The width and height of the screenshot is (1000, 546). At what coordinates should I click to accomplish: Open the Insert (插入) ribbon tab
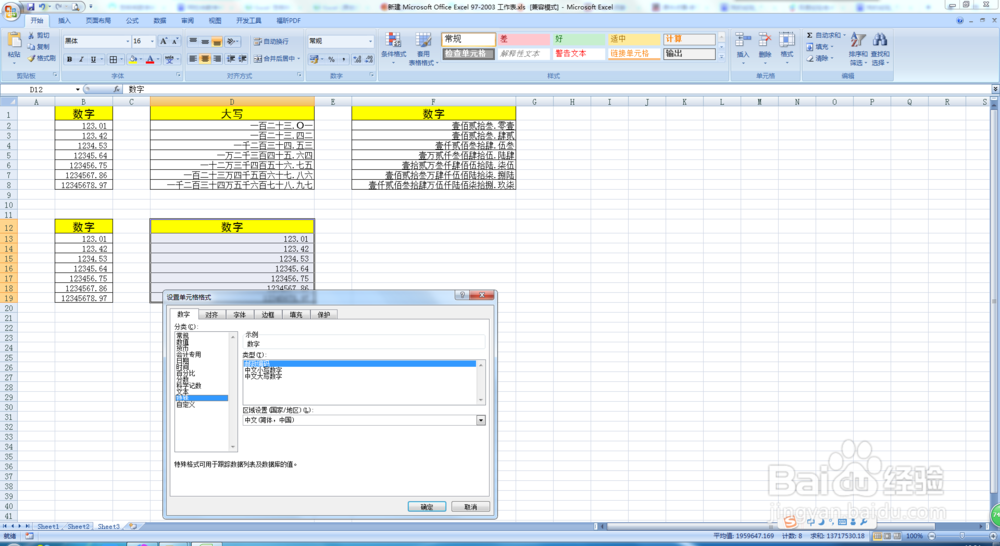coord(64,20)
